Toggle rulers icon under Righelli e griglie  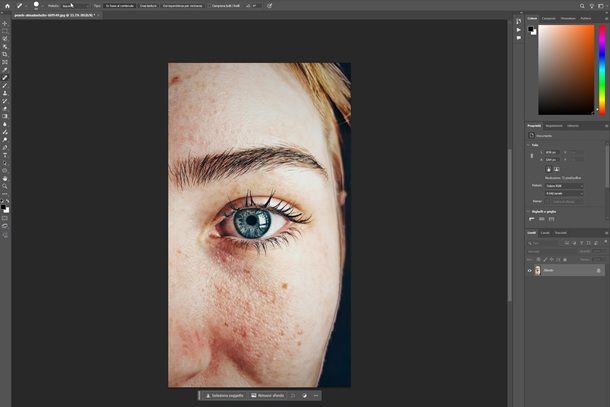click(x=532, y=219)
